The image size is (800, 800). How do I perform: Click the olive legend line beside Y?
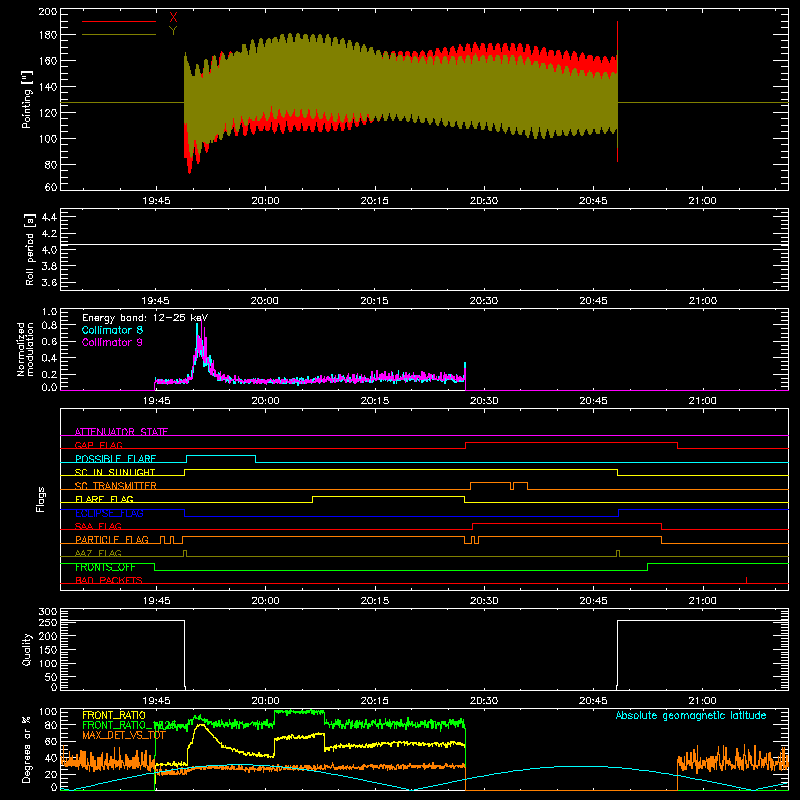[x=119, y=34]
